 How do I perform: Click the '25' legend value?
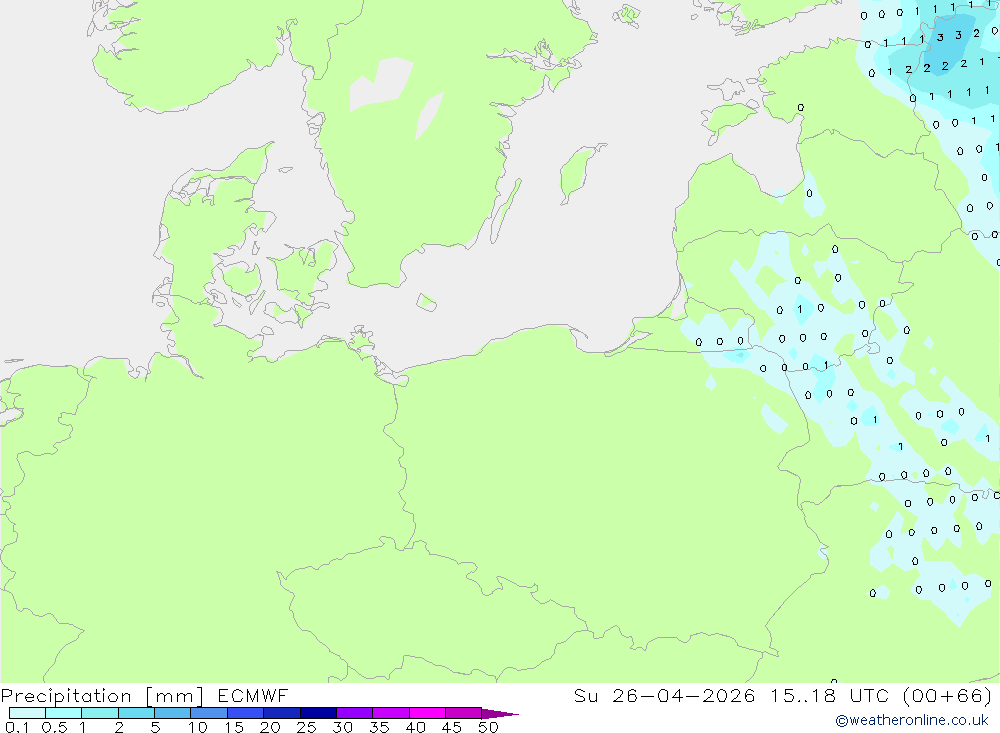pos(306,727)
